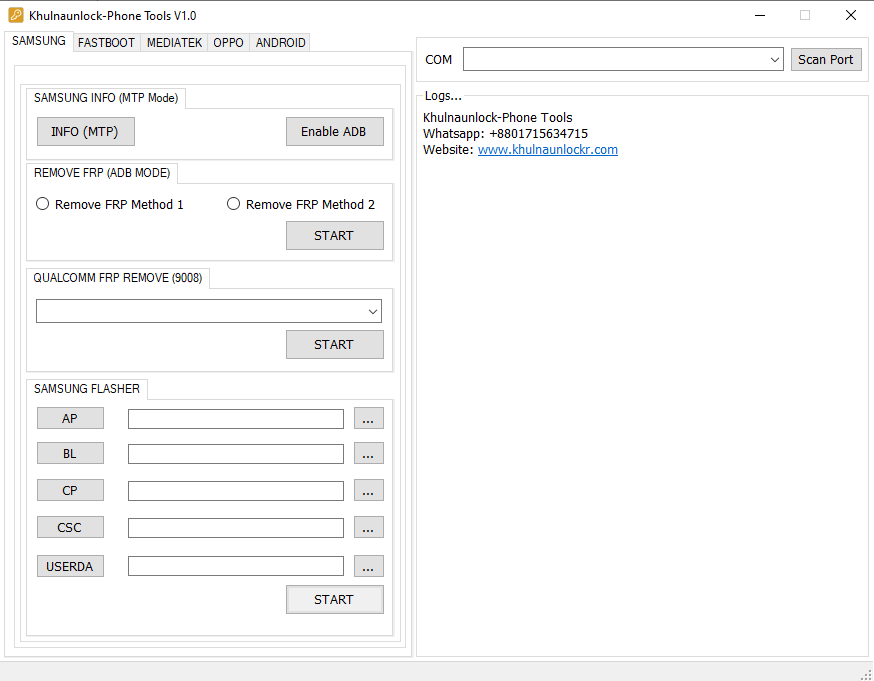Focus the BL file path field

pyautogui.click(x=236, y=454)
